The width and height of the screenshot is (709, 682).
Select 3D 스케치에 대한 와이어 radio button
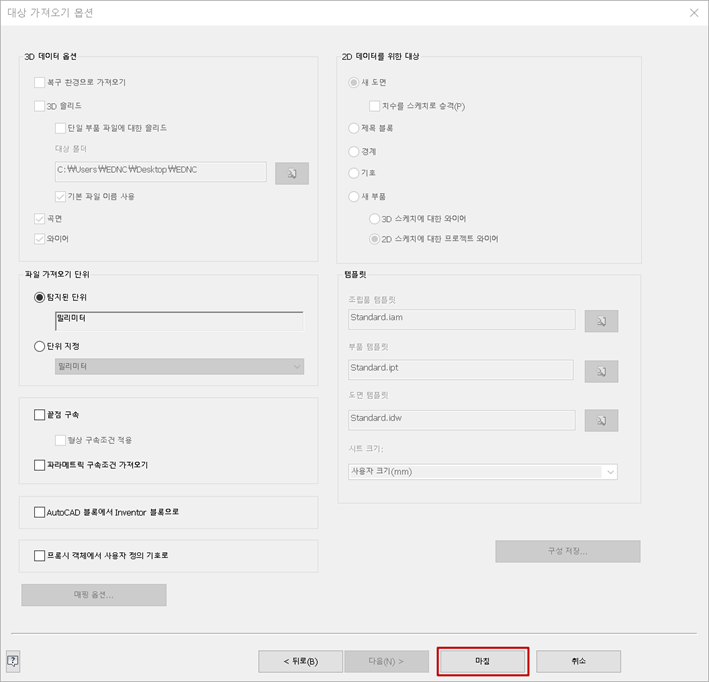coord(374,219)
